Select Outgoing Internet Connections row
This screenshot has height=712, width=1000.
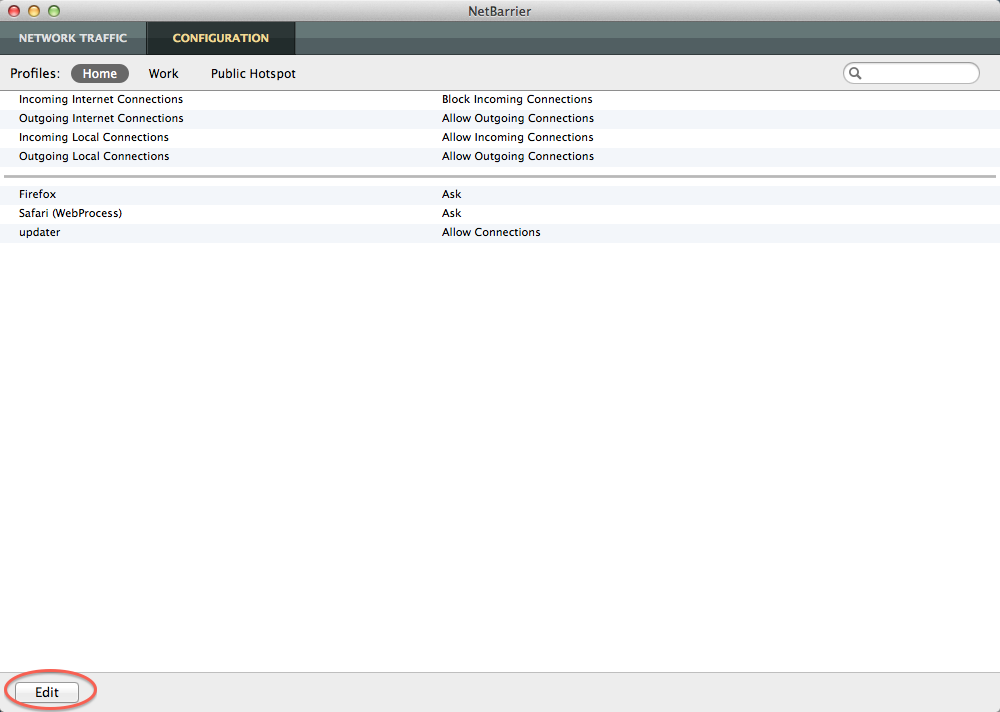pos(500,119)
